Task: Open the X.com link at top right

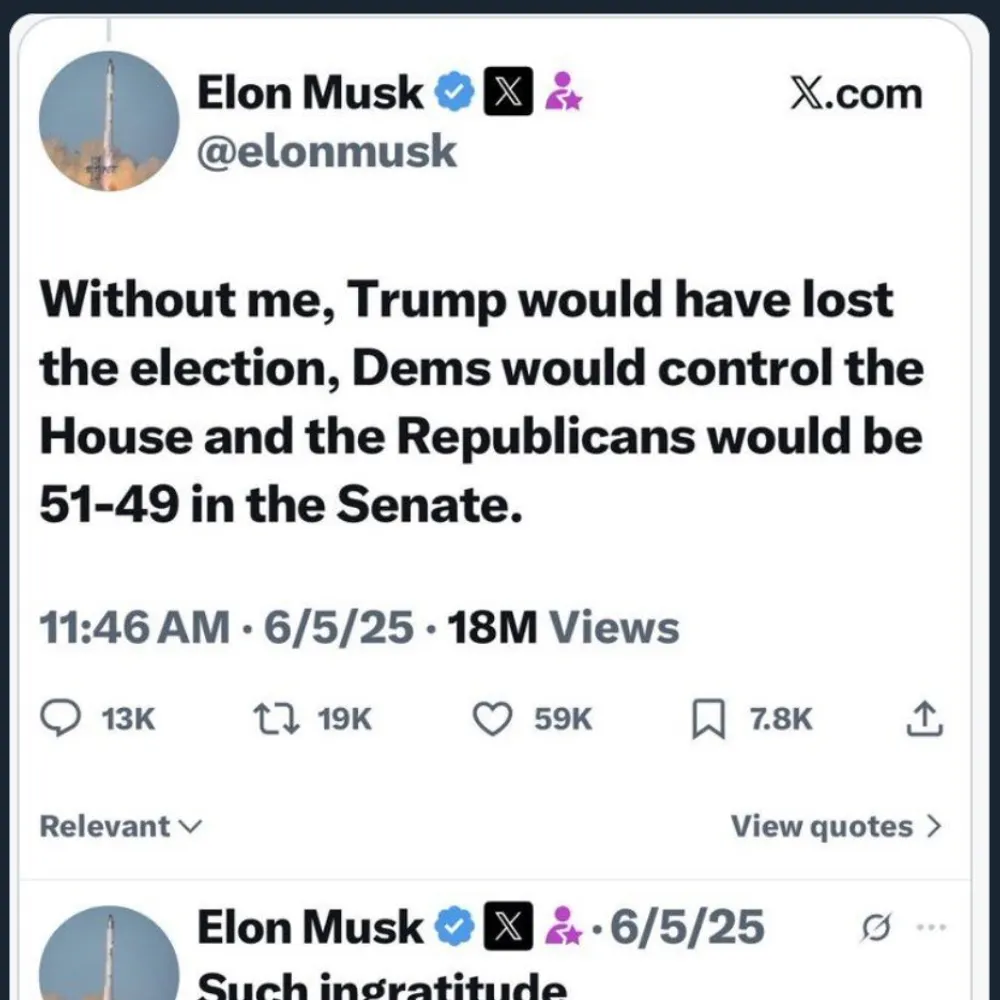Action: (855, 93)
